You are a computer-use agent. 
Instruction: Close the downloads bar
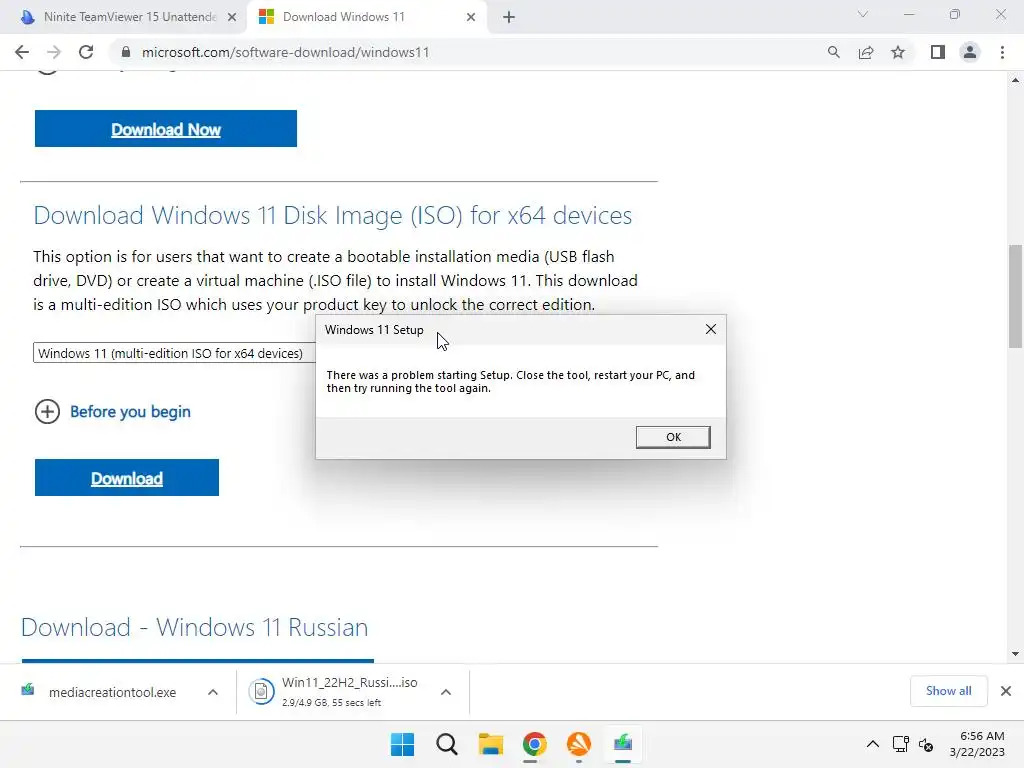pyautogui.click(x=1006, y=691)
